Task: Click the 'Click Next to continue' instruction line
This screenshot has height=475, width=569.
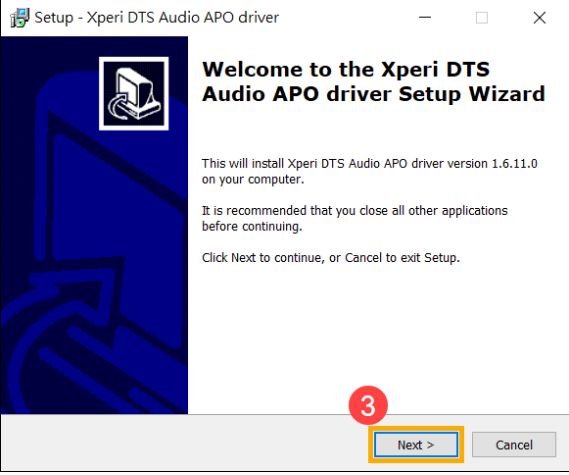Action: pos(331,257)
